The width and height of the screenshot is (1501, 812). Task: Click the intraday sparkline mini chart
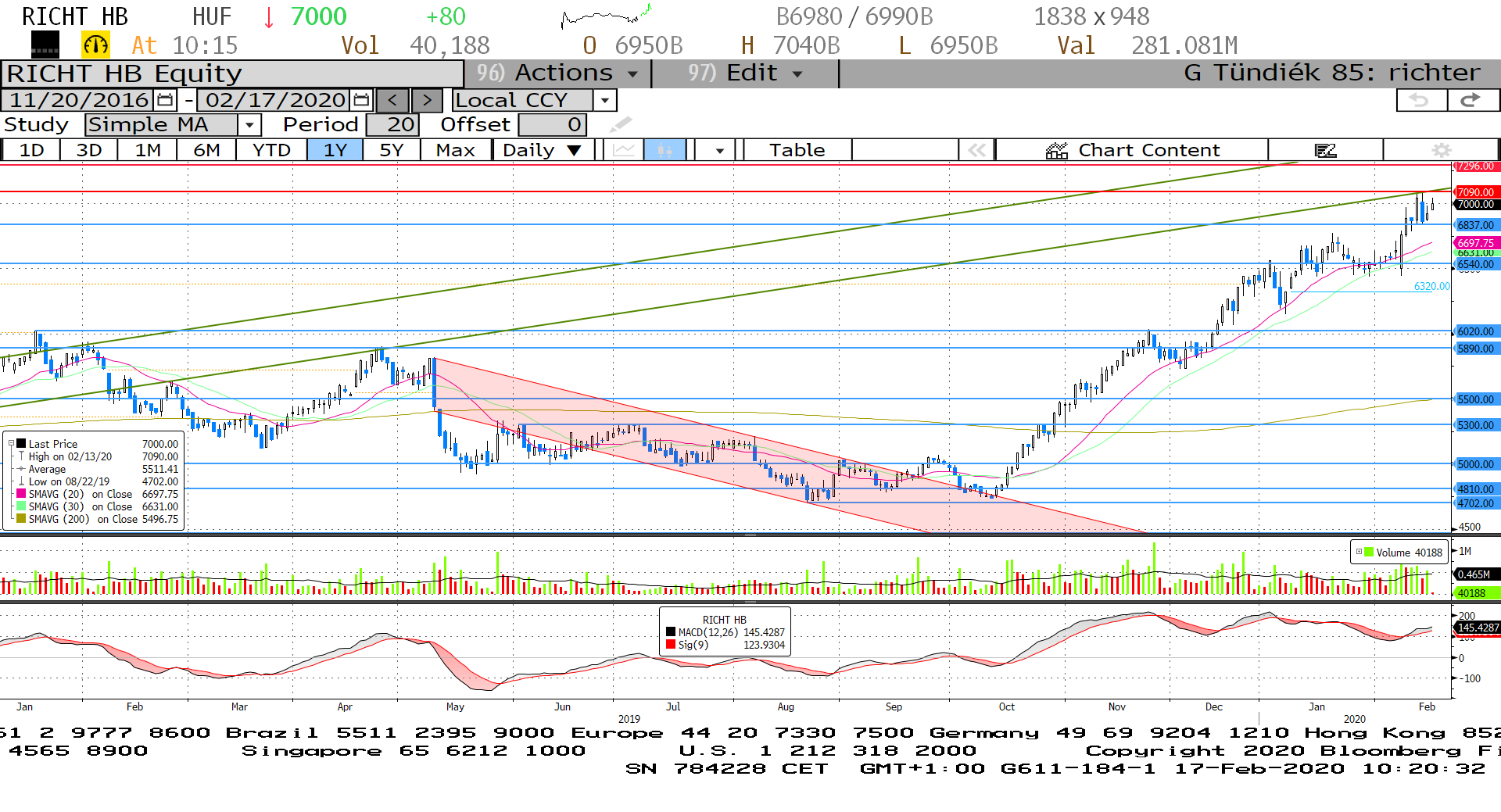(x=606, y=16)
